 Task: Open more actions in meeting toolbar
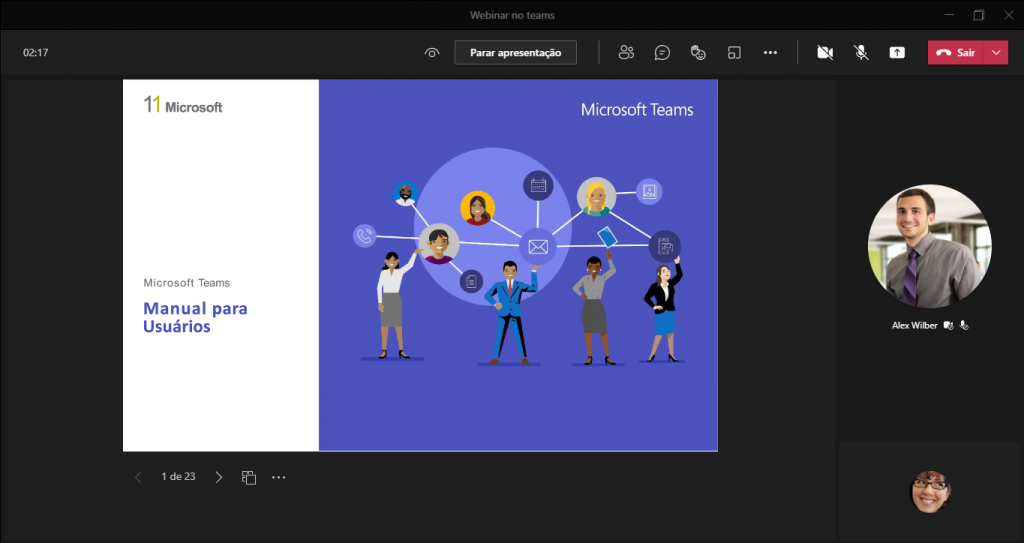tap(770, 53)
